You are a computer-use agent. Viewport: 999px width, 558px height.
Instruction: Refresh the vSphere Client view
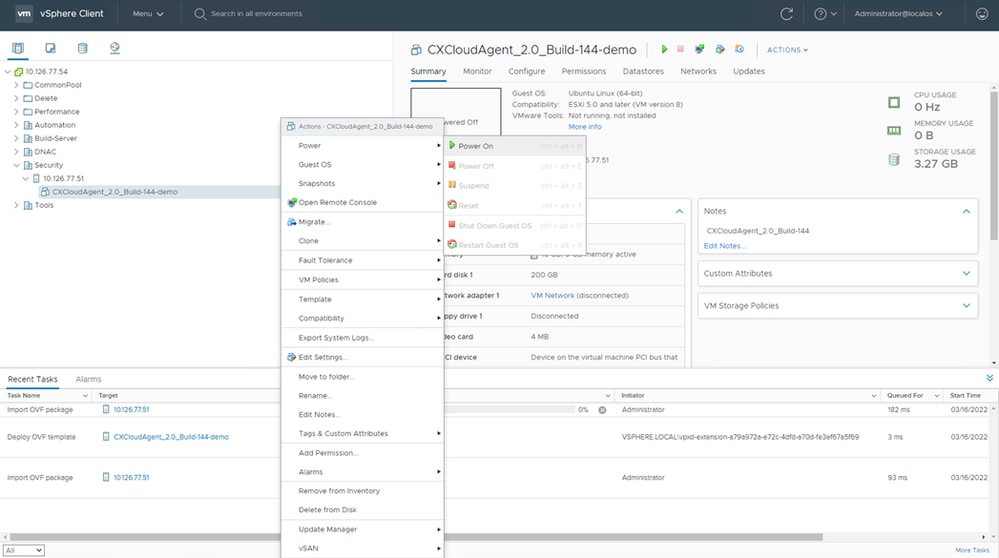[786, 13]
